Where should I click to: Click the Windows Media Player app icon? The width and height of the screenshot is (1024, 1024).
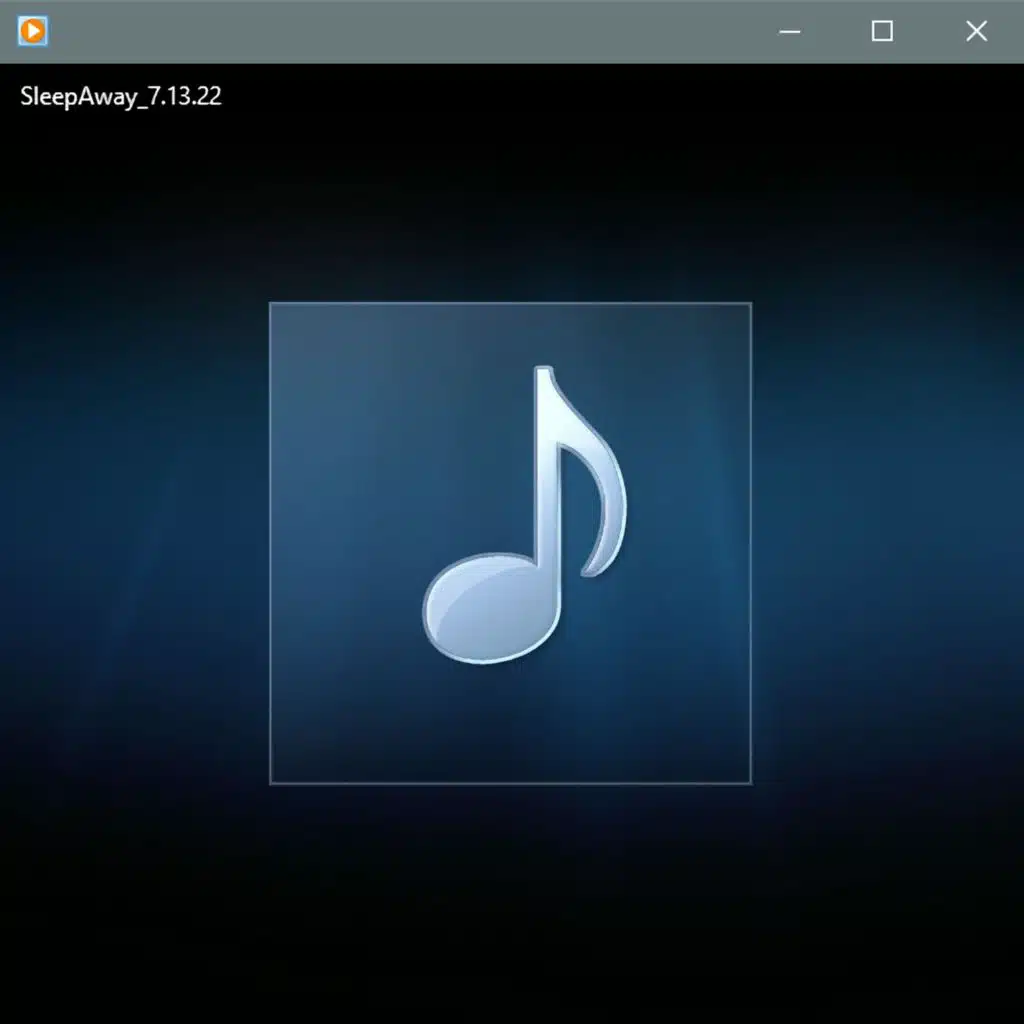click(33, 31)
